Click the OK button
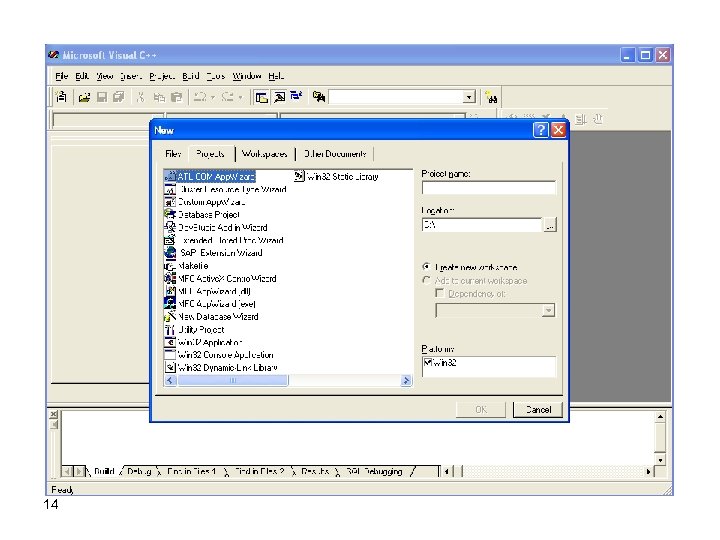Screen dimensions: 720x540 coord(481,410)
